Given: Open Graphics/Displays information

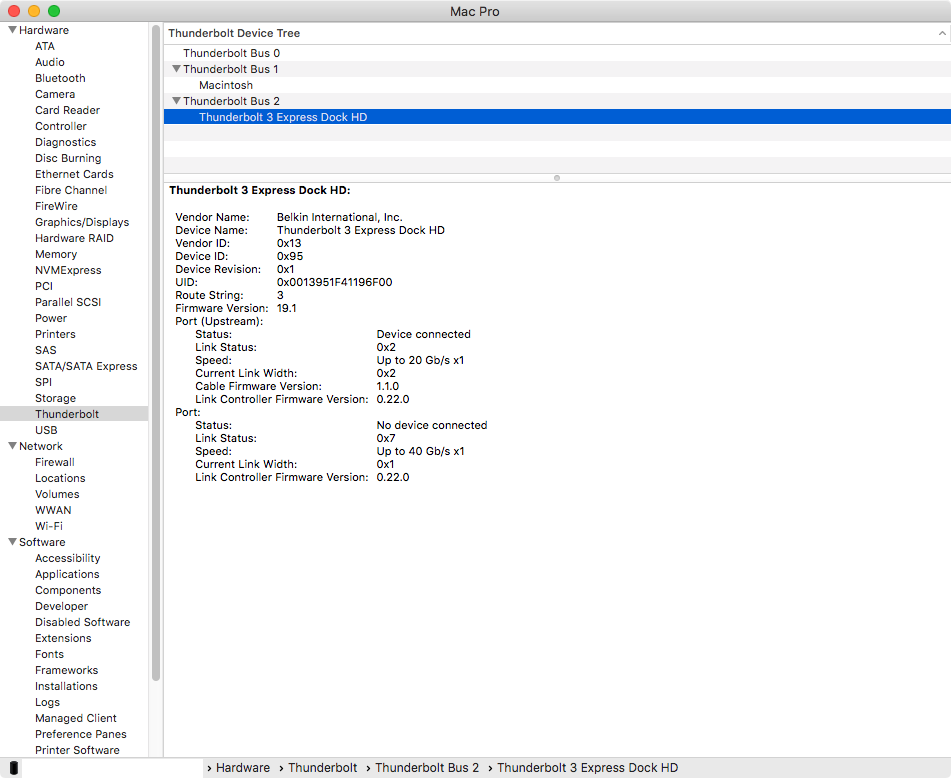Looking at the screenshot, I should click(x=82, y=222).
